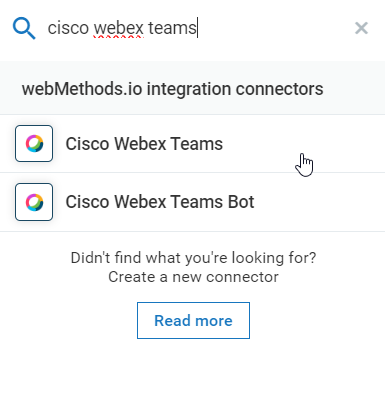Pick the second result row, Cisco Webex Teams Bot
The width and height of the screenshot is (385, 398).
(x=192, y=202)
